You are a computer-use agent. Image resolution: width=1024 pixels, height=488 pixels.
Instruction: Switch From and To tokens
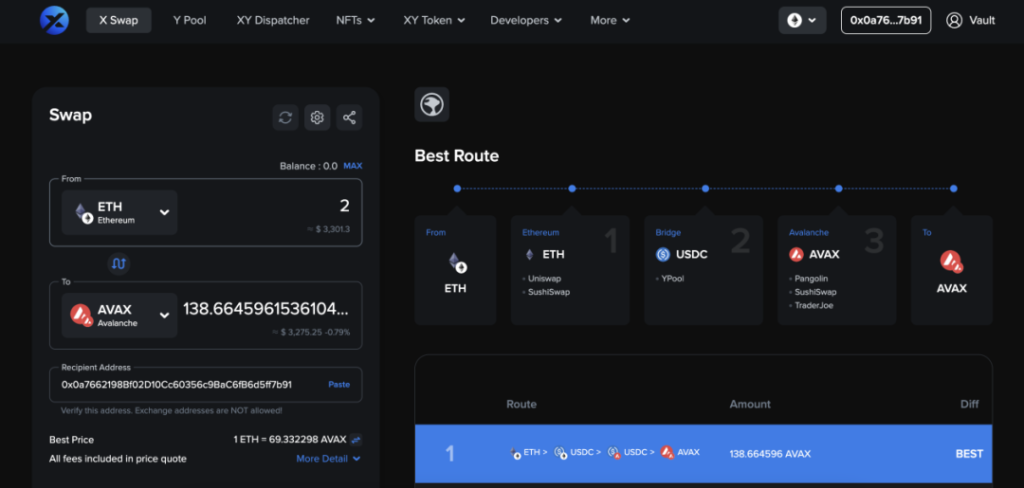[x=119, y=264]
